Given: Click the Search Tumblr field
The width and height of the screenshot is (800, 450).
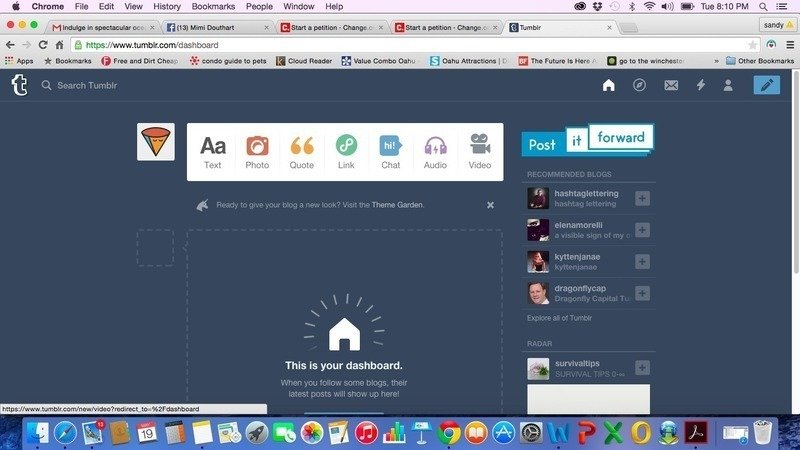Looking at the screenshot, I should coord(120,85).
